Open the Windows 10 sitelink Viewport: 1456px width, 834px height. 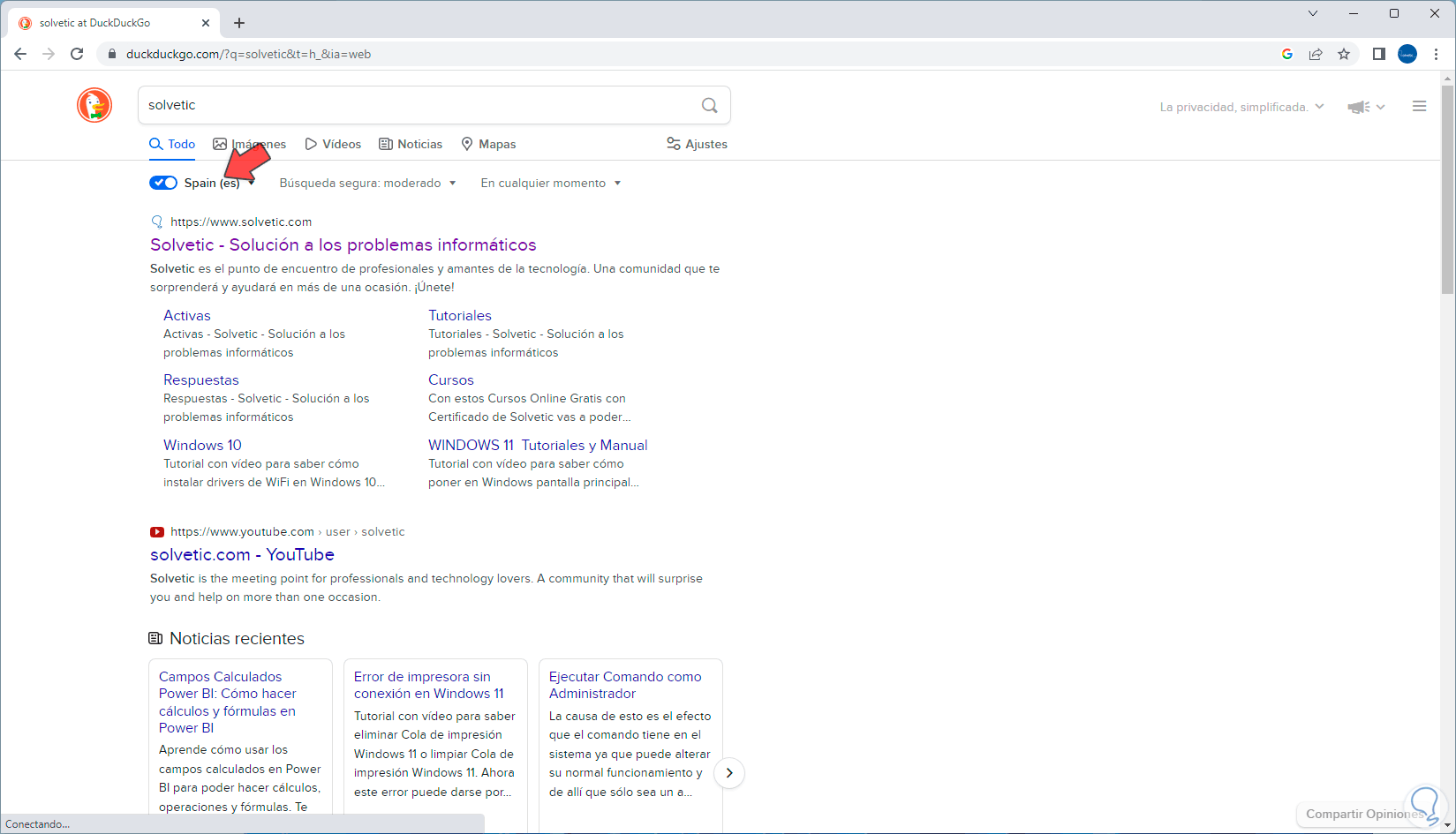(202, 445)
